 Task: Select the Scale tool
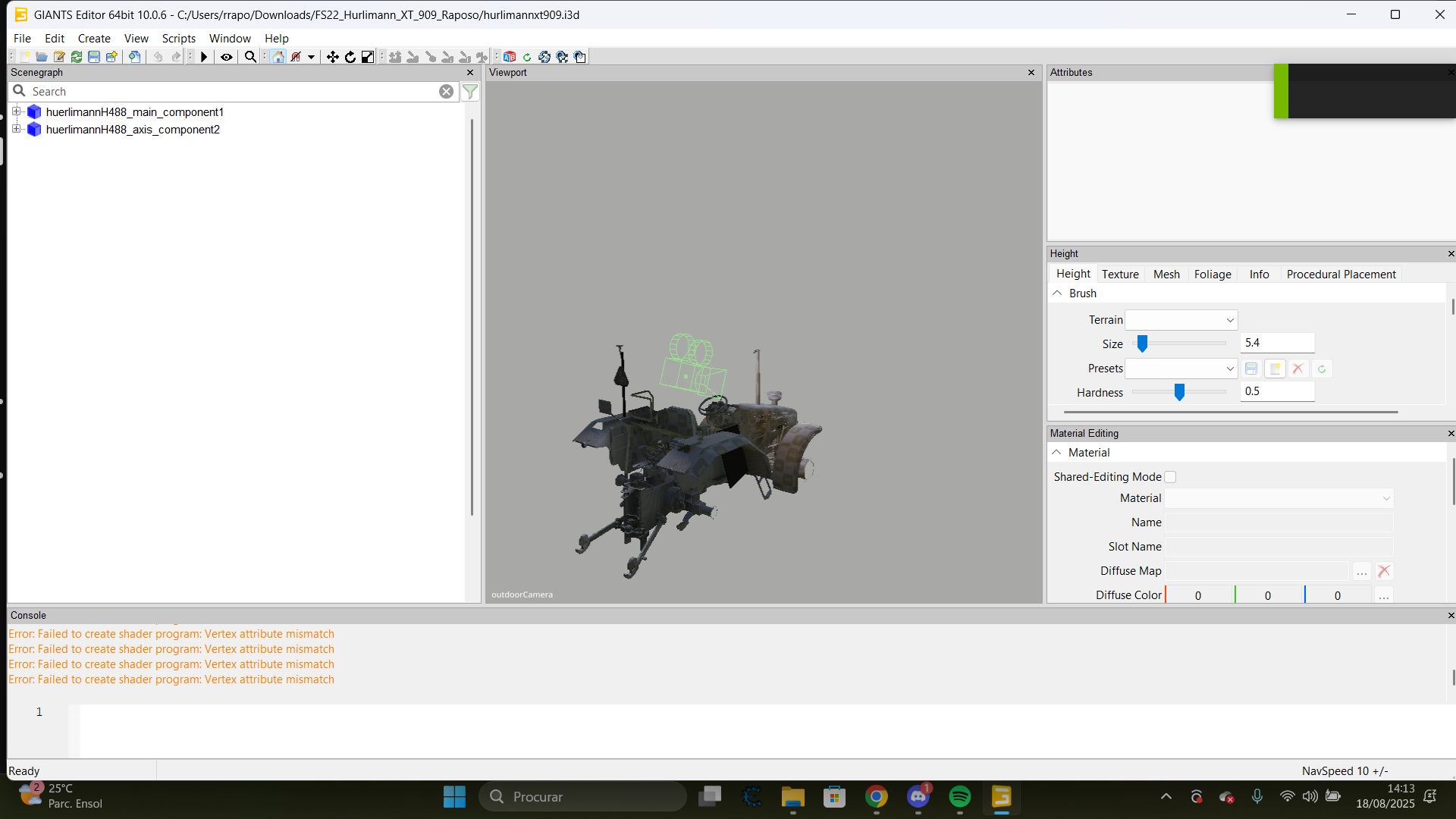(x=368, y=57)
